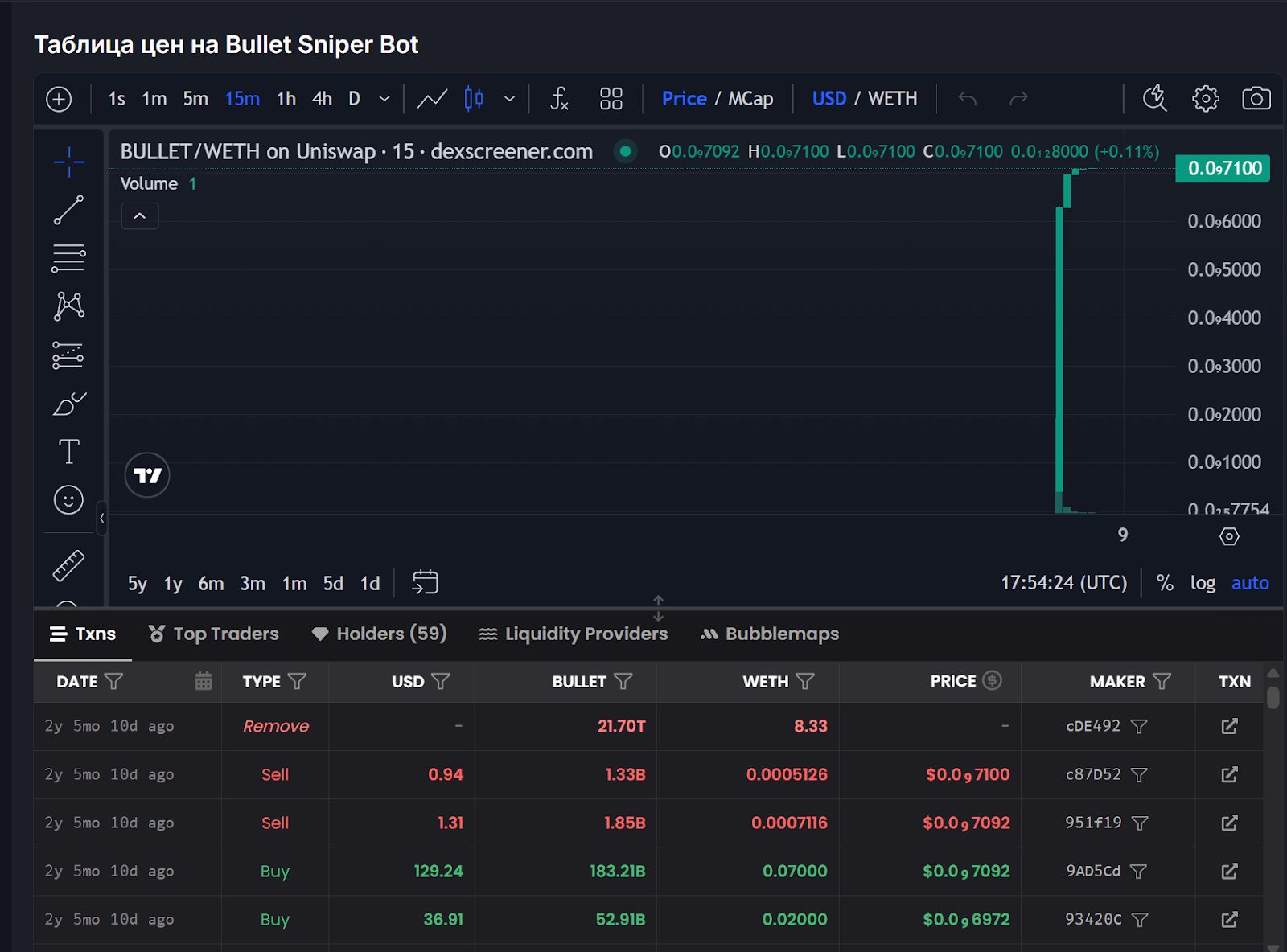Toggle logarithmic price scale with log button
Image resolution: width=1287 pixels, height=952 pixels.
click(x=1203, y=583)
